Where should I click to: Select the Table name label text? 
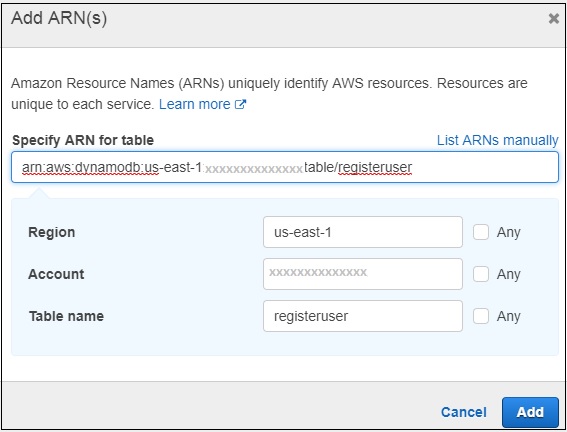coord(66,316)
